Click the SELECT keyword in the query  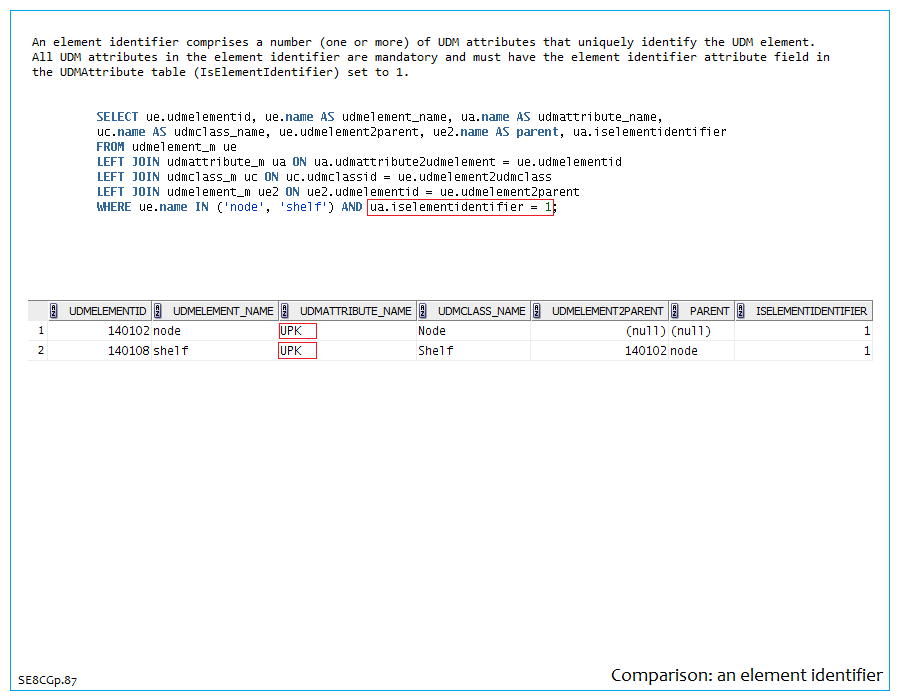(x=117, y=117)
